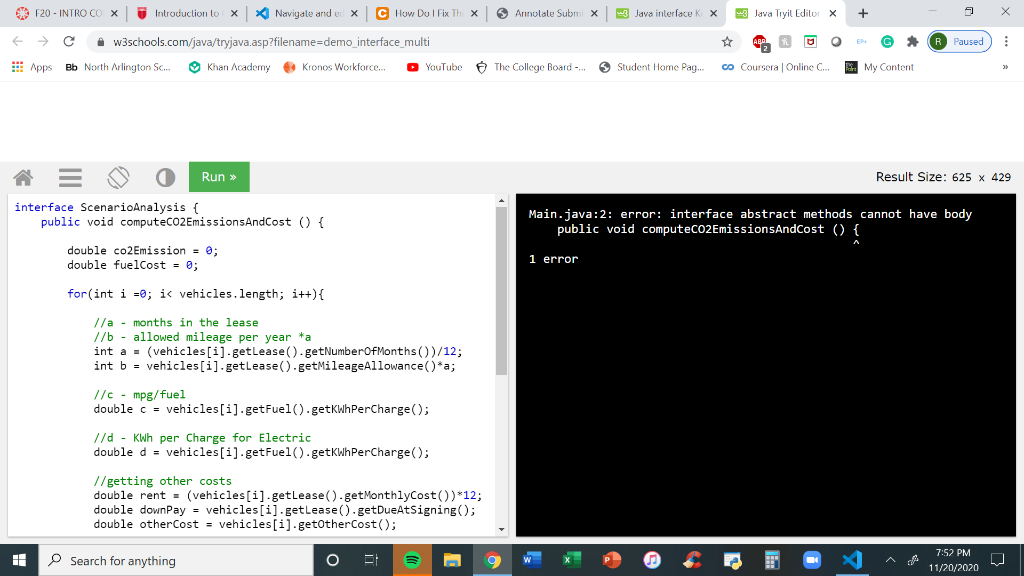The height and width of the screenshot is (576, 1024).
Task: Click the Search for anything box
Action: pos(176,560)
